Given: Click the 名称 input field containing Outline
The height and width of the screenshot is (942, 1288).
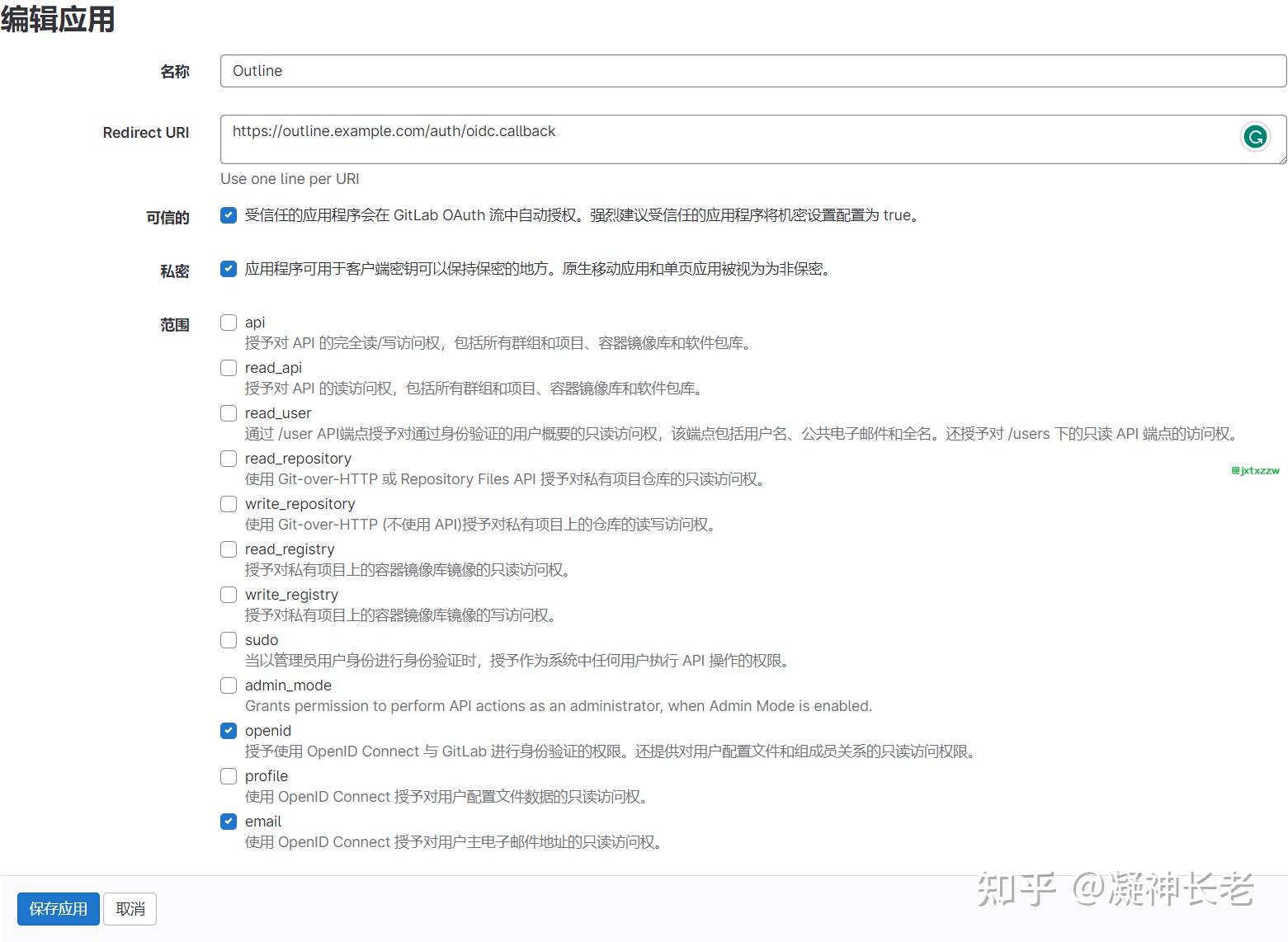Looking at the screenshot, I should pos(753,71).
